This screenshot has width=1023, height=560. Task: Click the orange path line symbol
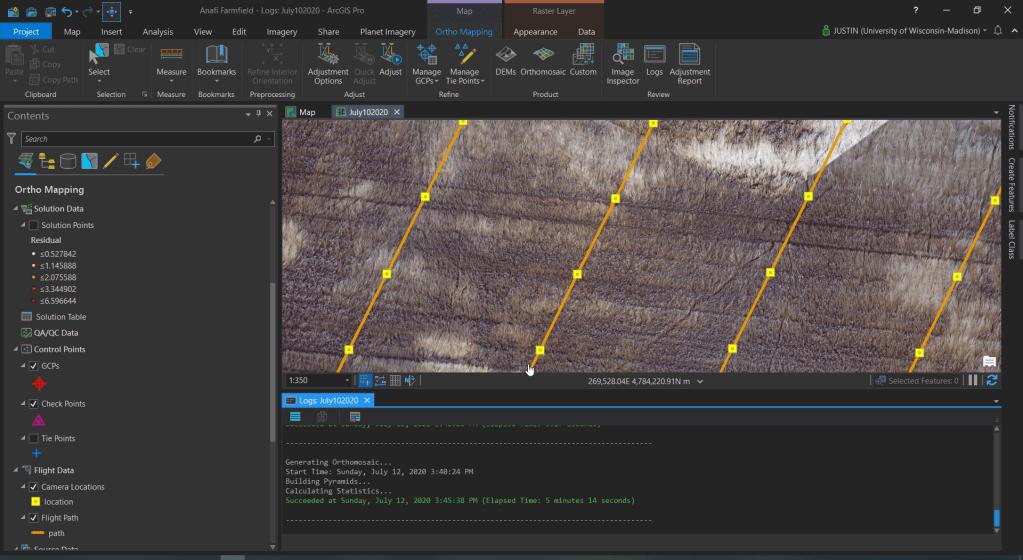(x=38, y=533)
